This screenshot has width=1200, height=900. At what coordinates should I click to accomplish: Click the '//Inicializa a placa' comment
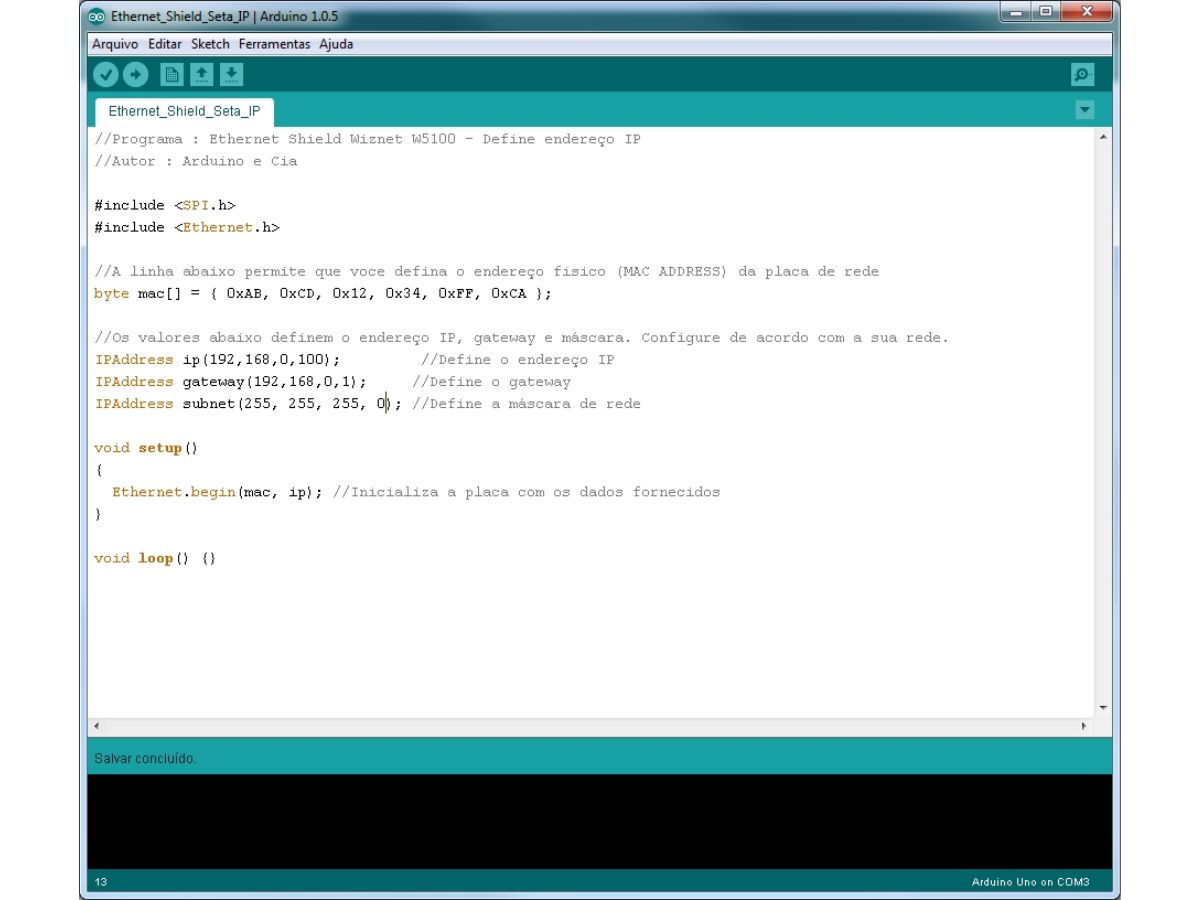pos(526,492)
